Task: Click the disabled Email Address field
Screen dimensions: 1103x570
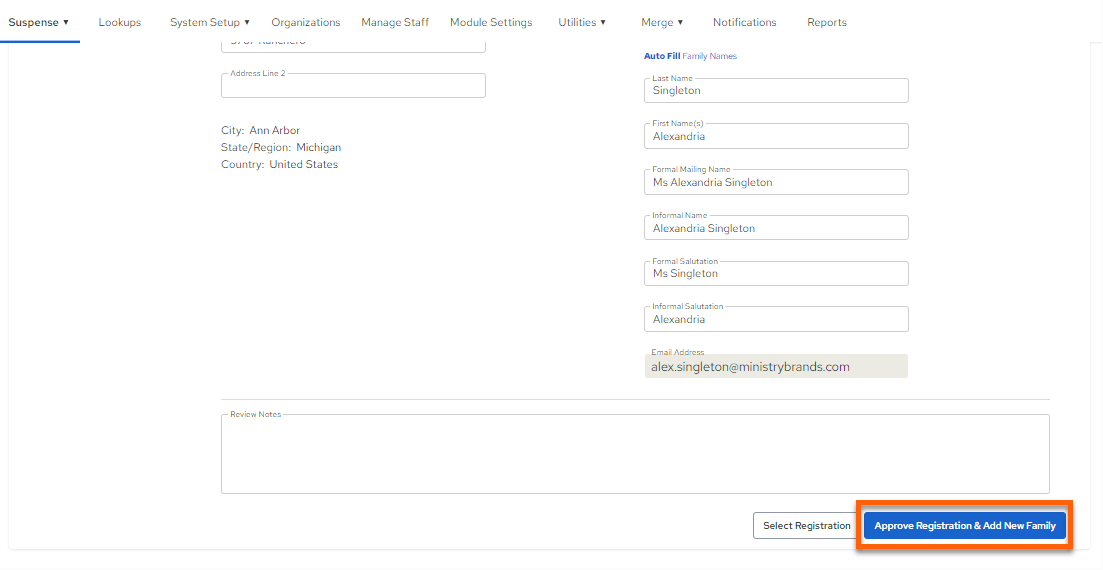Action: pos(776,366)
